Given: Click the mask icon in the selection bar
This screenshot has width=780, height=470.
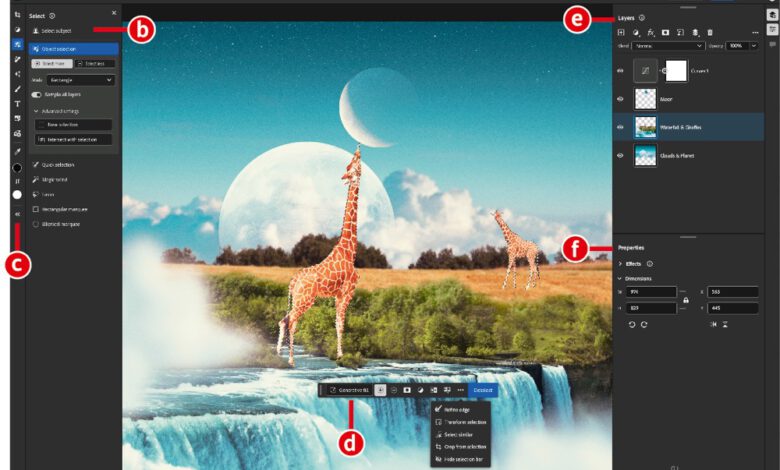Looking at the screenshot, I should click(x=407, y=390).
